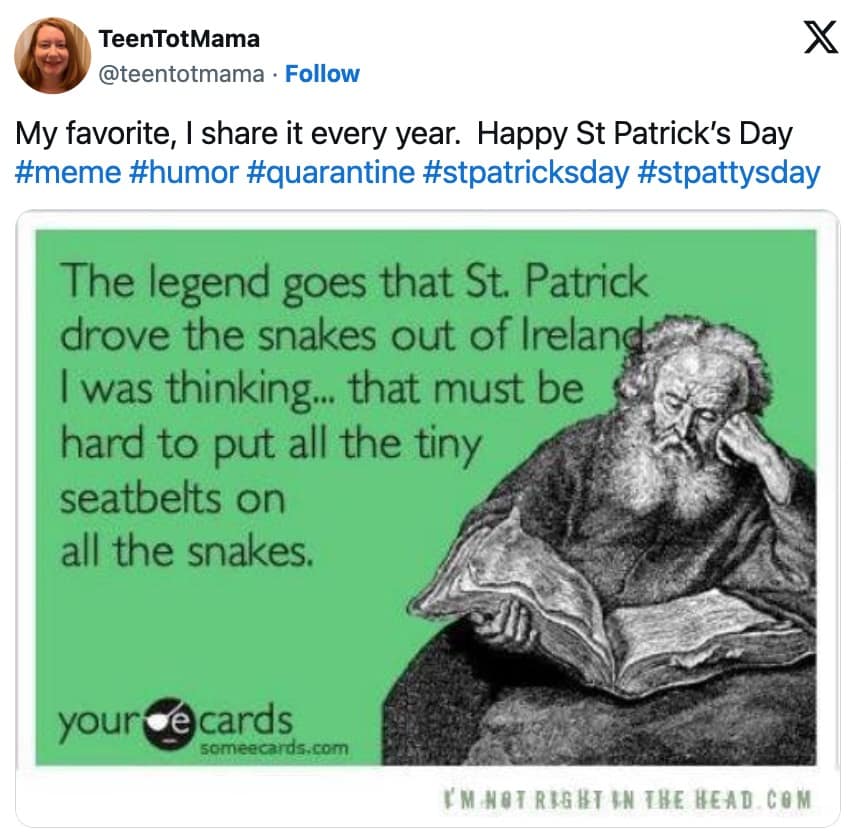Click the @teentotmama handle
The image size is (854, 832).
click(x=182, y=74)
